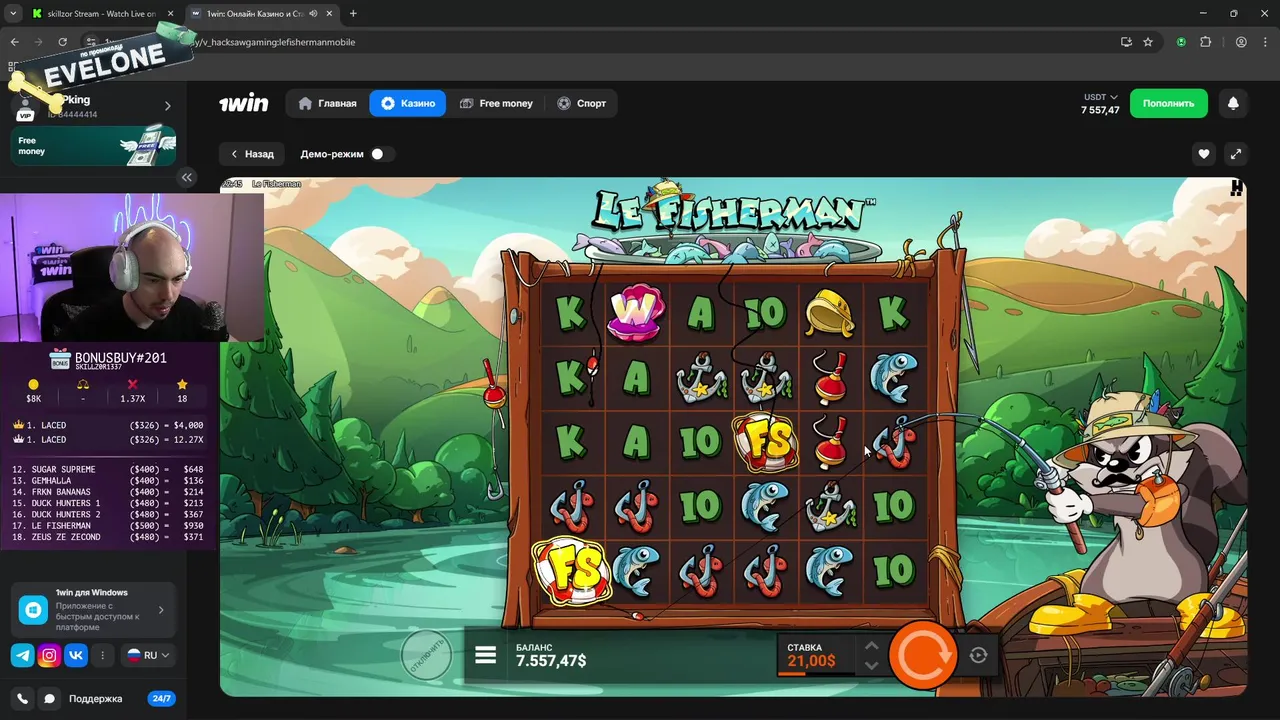Reload the current page
Viewport: 1280px width, 720px height.
(62, 42)
